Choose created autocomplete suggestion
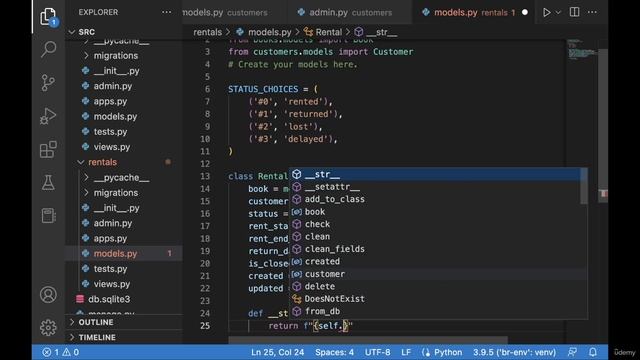 click(435, 261)
